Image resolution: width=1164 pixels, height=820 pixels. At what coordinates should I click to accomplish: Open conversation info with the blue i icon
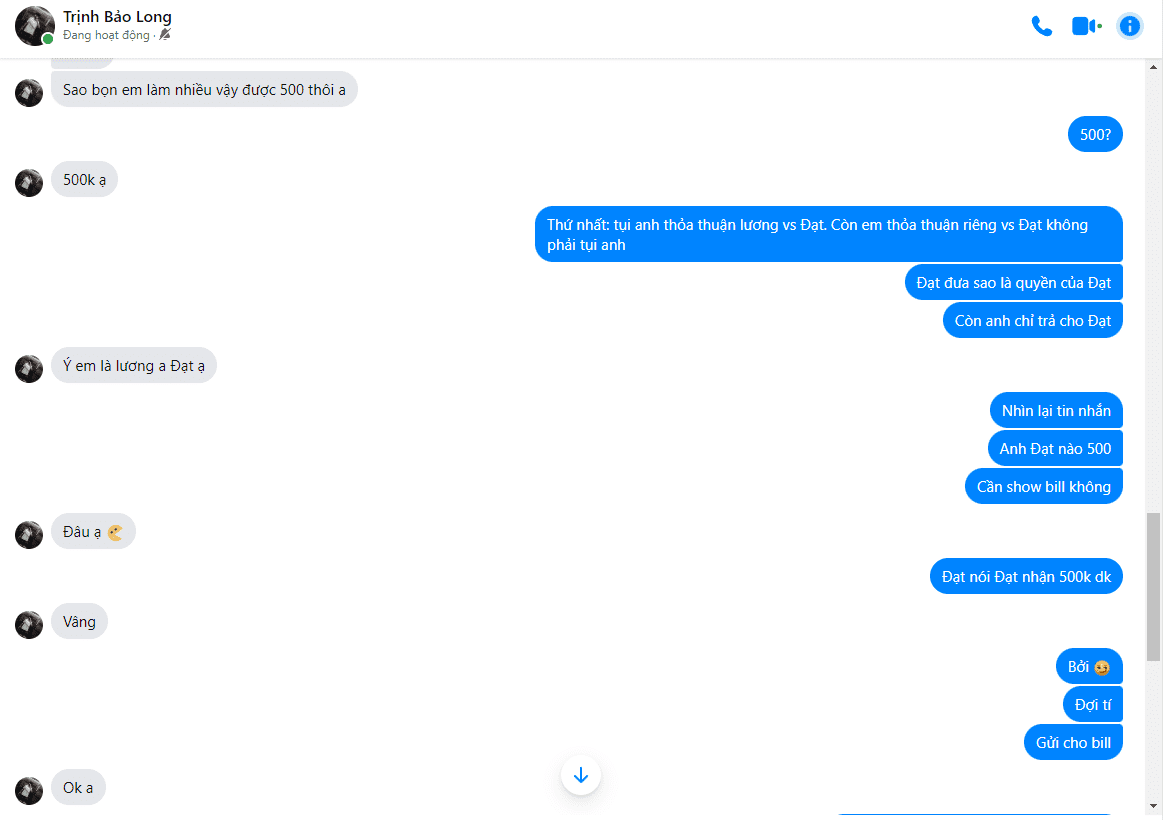(1129, 26)
